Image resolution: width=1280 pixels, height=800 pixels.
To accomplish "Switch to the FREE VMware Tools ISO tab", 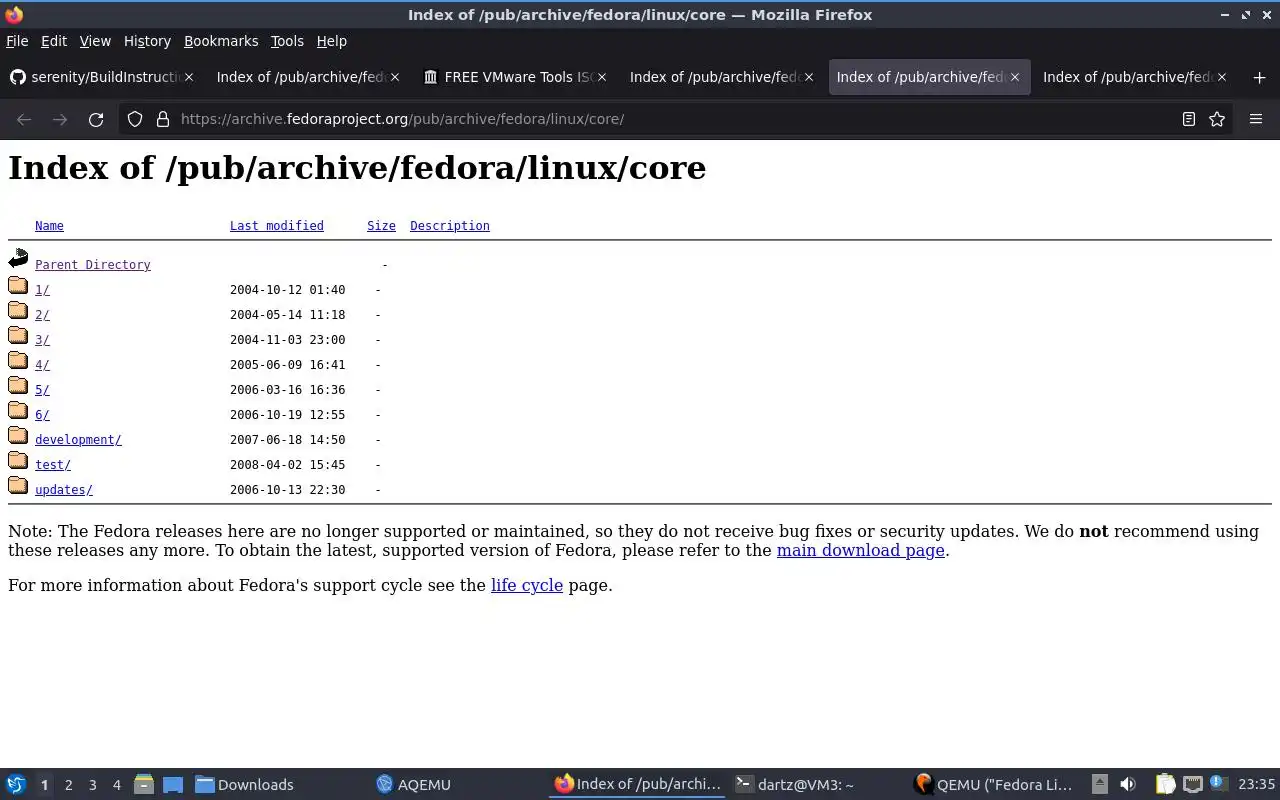I will [515, 77].
